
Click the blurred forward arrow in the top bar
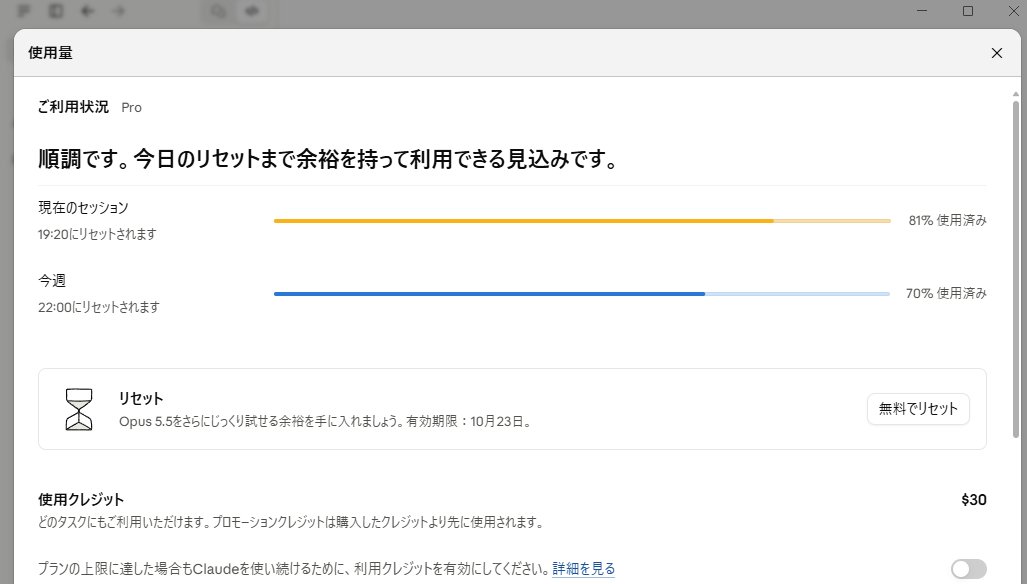[119, 11]
